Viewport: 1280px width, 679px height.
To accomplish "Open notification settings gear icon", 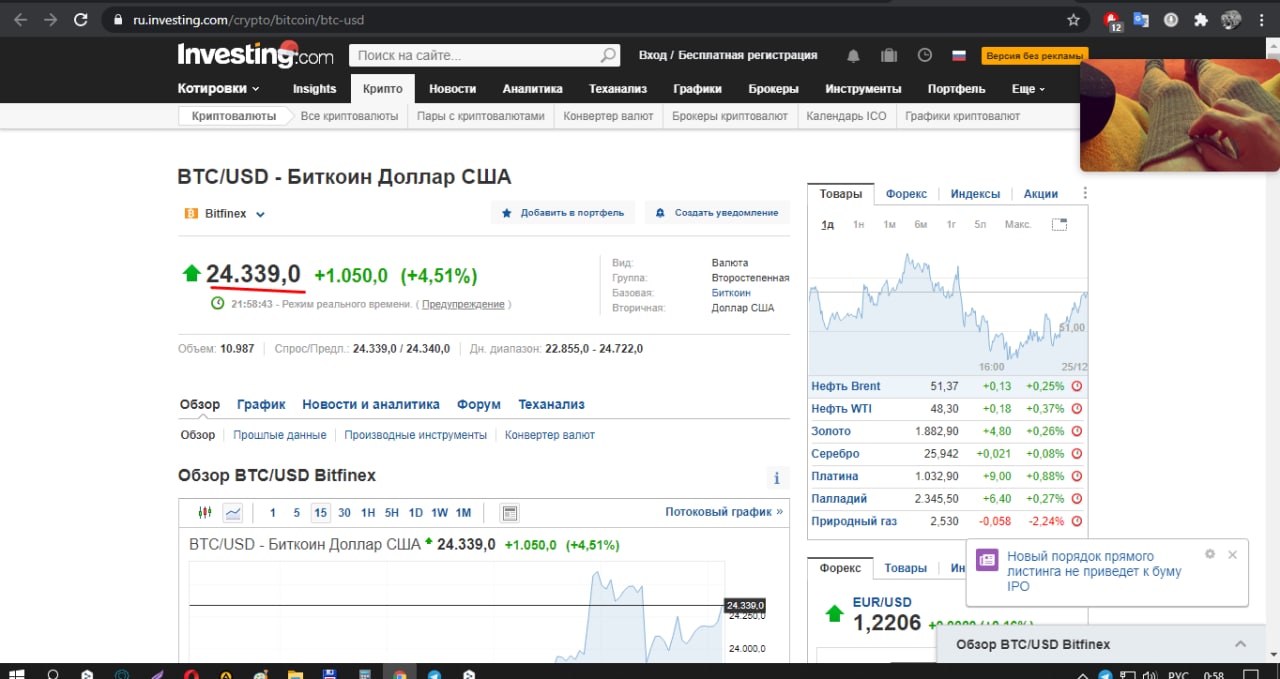I will 1210,554.
